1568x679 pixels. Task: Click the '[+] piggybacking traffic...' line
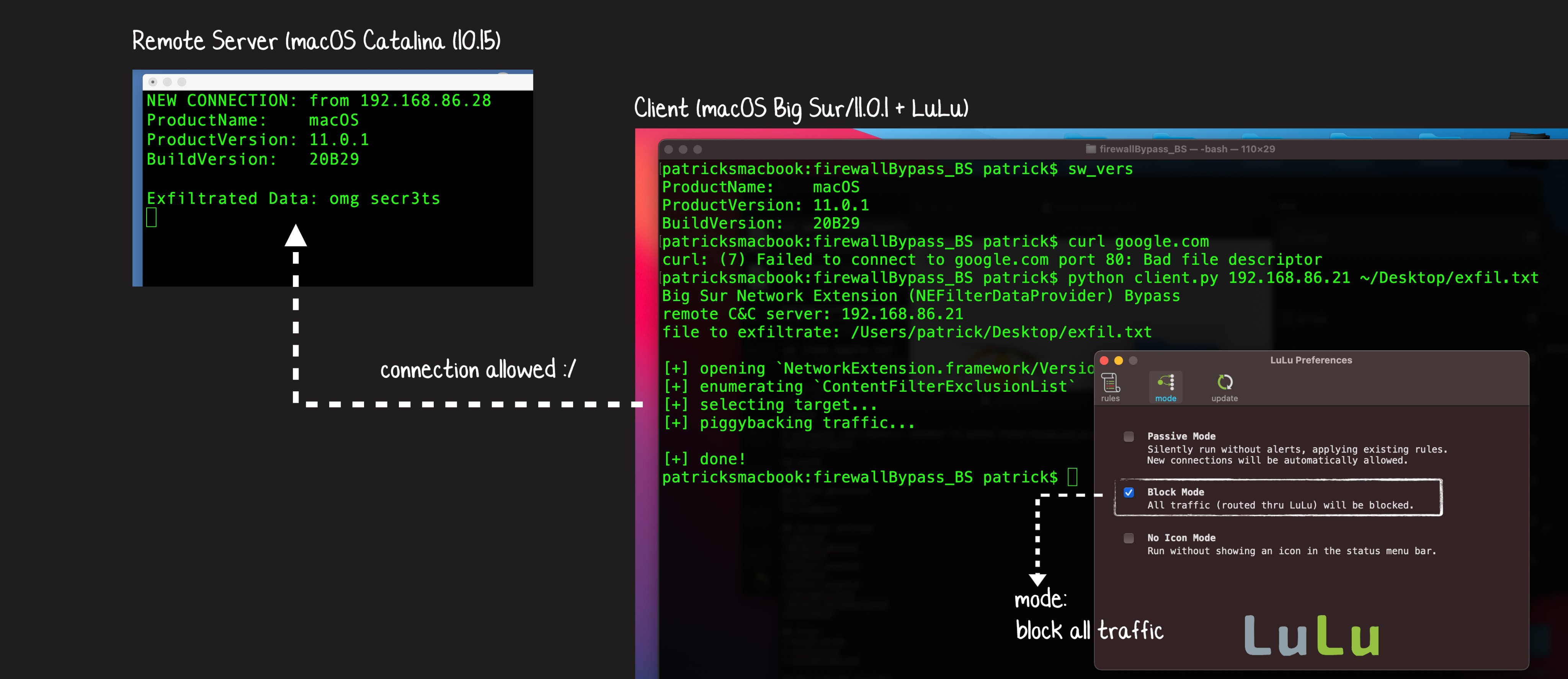[x=789, y=423]
